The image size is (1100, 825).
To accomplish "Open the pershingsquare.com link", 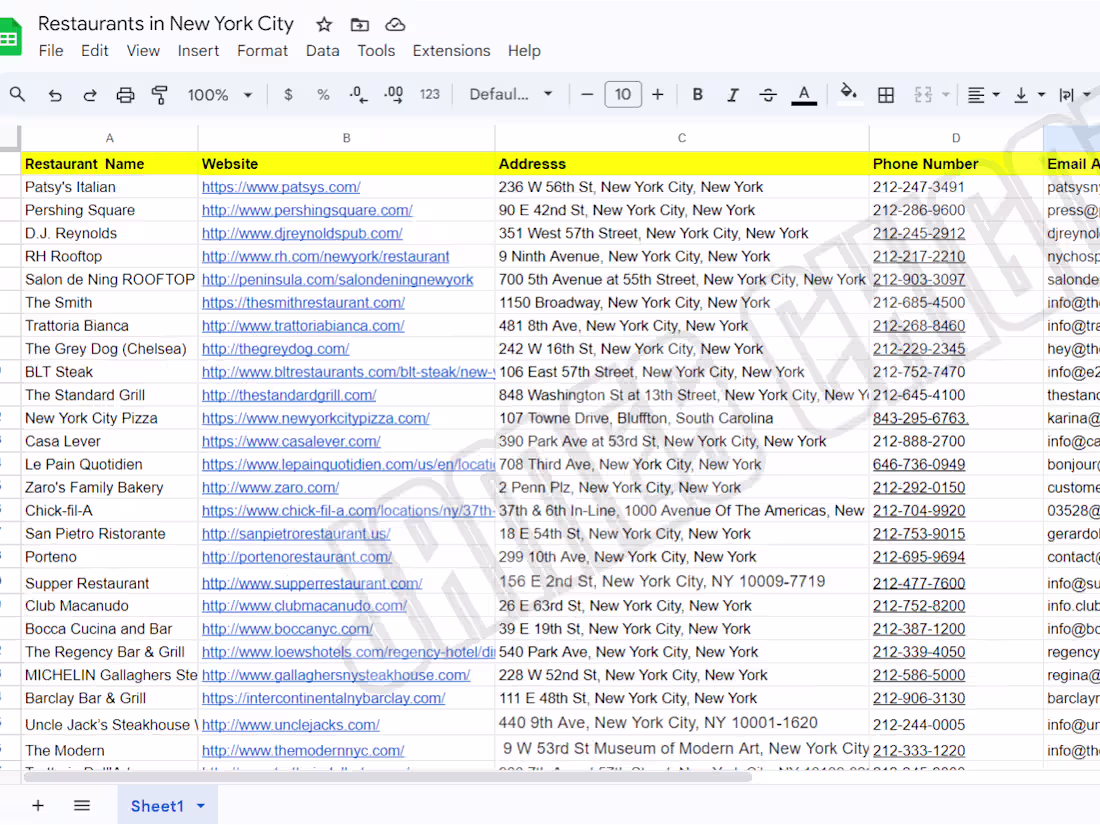I will (307, 210).
